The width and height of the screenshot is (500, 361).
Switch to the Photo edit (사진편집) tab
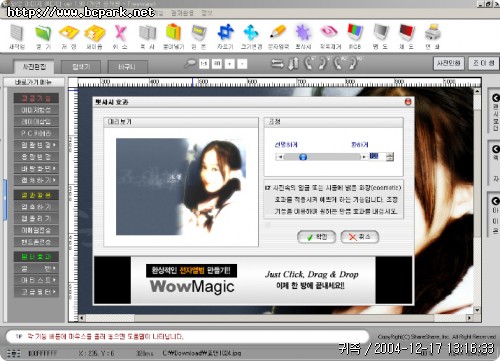[34, 67]
